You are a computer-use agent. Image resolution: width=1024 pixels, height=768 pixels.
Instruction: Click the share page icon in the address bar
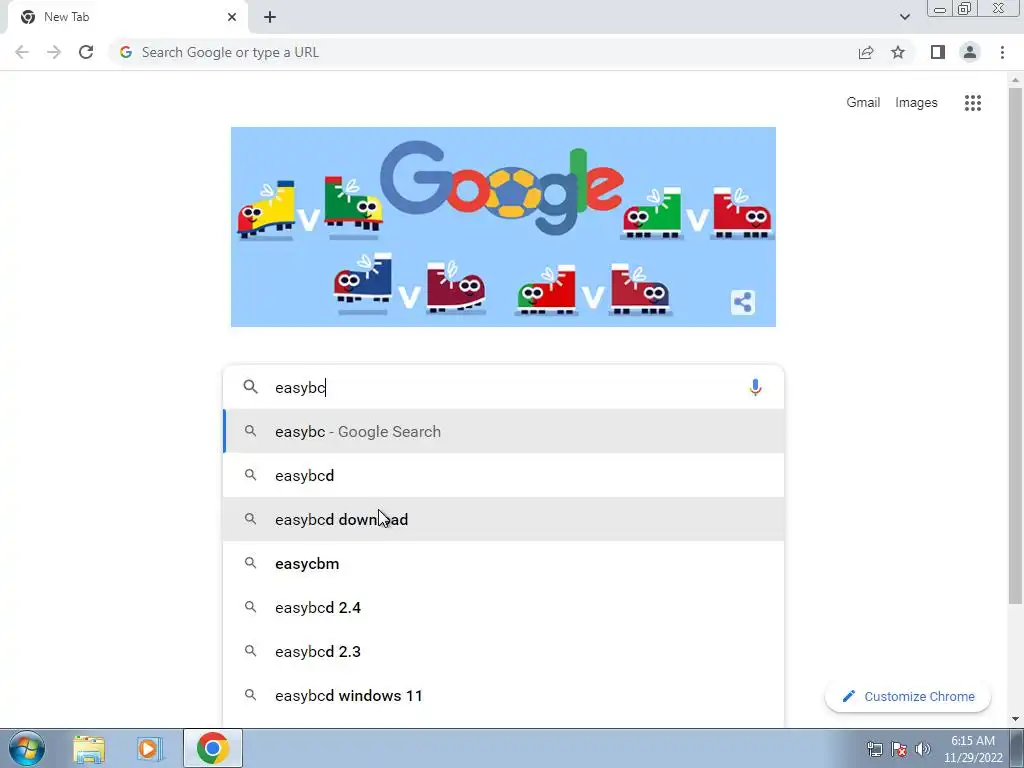866,52
